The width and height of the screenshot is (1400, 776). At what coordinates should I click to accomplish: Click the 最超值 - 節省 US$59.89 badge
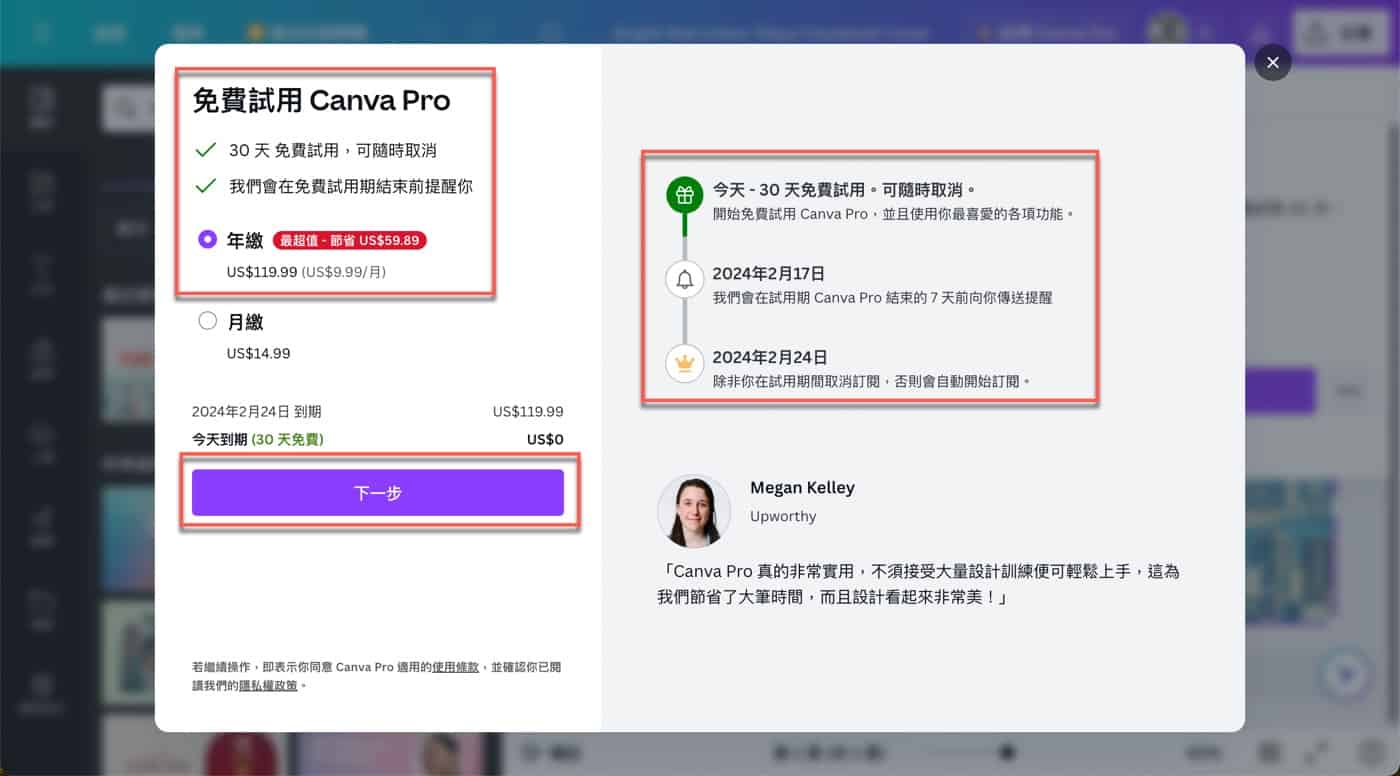(351, 241)
